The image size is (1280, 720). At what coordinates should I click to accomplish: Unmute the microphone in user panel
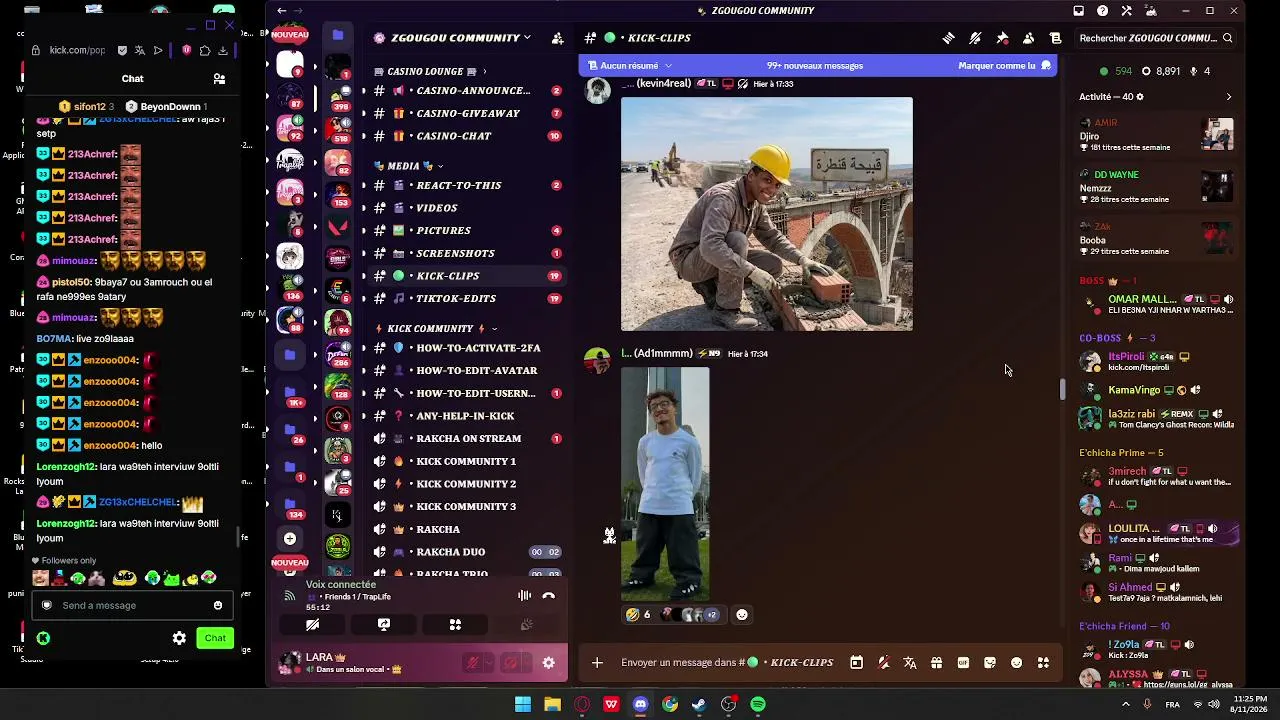coord(473,662)
